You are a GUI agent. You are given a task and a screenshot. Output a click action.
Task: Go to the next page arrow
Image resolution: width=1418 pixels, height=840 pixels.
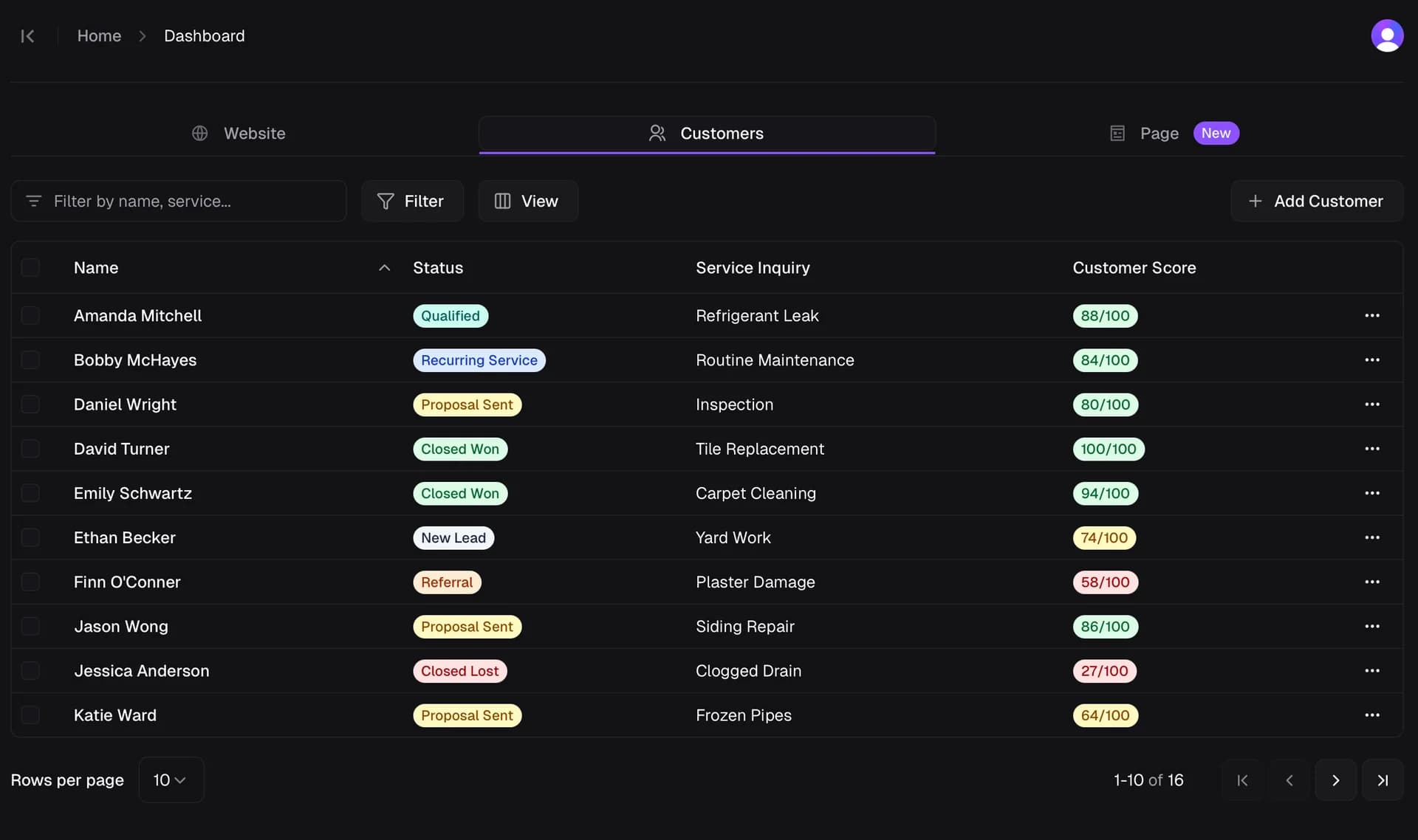[x=1335, y=780]
